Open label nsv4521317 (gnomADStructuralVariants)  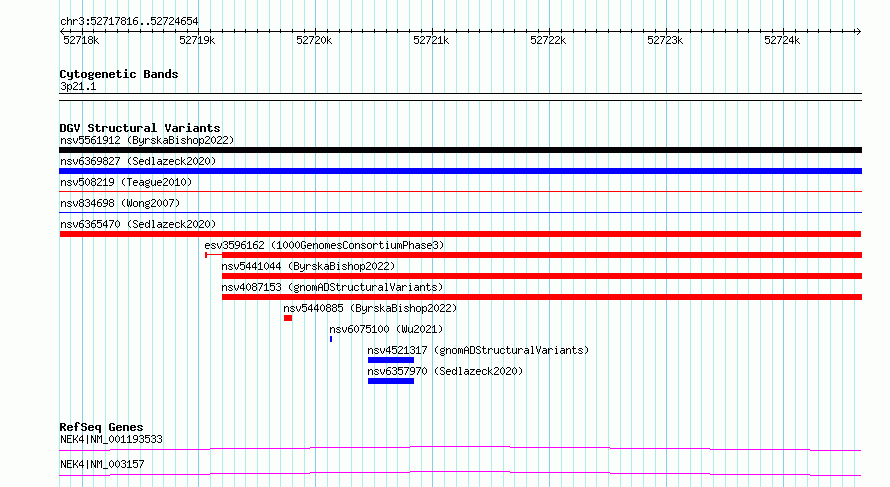pos(478,350)
